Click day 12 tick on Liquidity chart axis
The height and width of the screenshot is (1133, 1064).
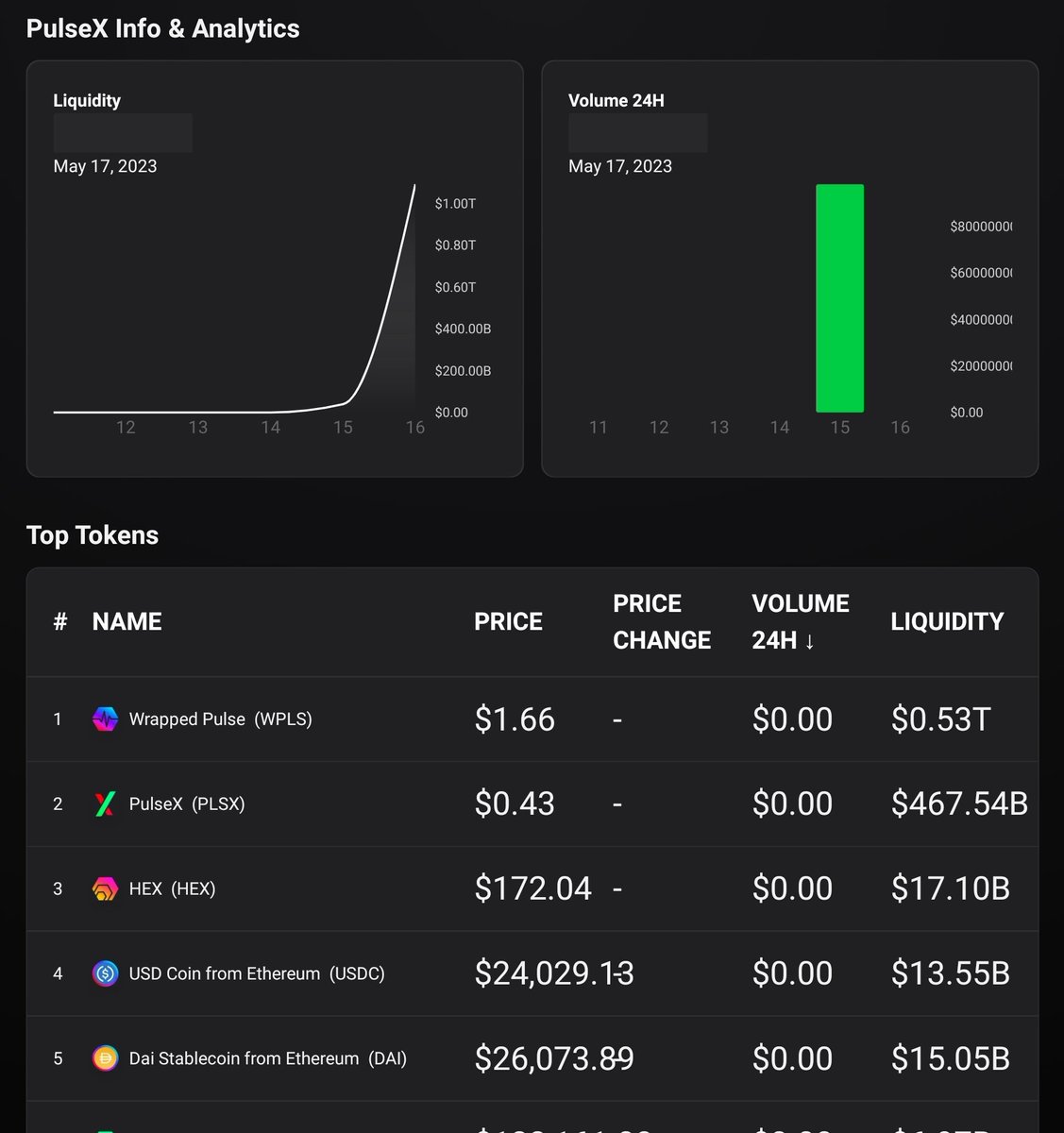click(x=126, y=428)
